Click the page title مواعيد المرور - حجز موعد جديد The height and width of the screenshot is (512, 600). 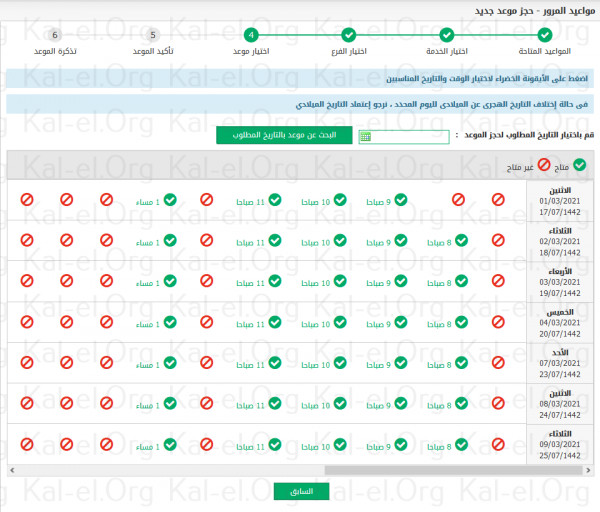pyautogui.click(x=535, y=11)
